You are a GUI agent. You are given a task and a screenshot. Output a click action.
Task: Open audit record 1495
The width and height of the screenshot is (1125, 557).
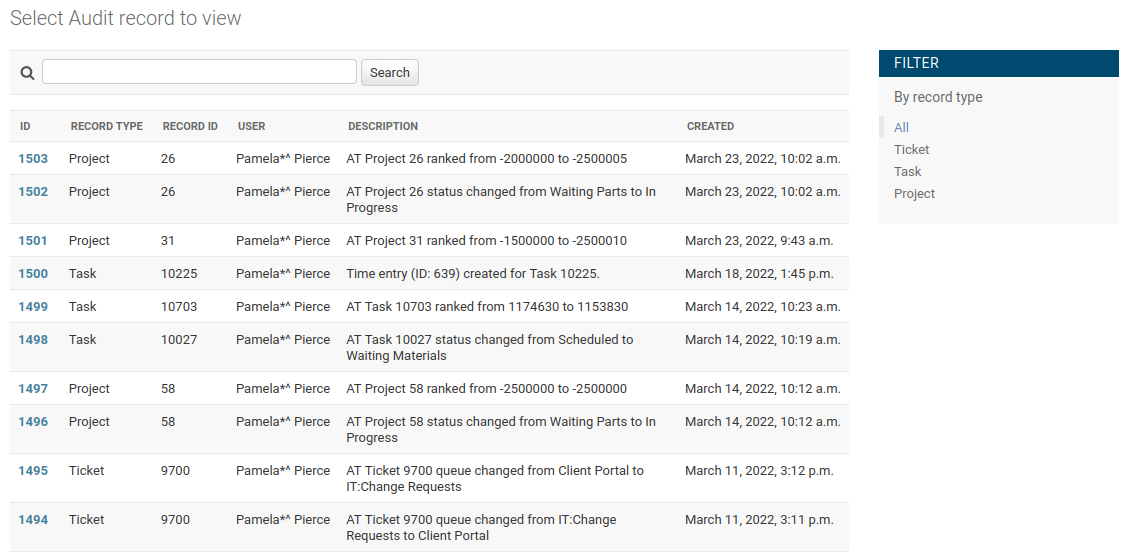pyautogui.click(x=33, y=470)
